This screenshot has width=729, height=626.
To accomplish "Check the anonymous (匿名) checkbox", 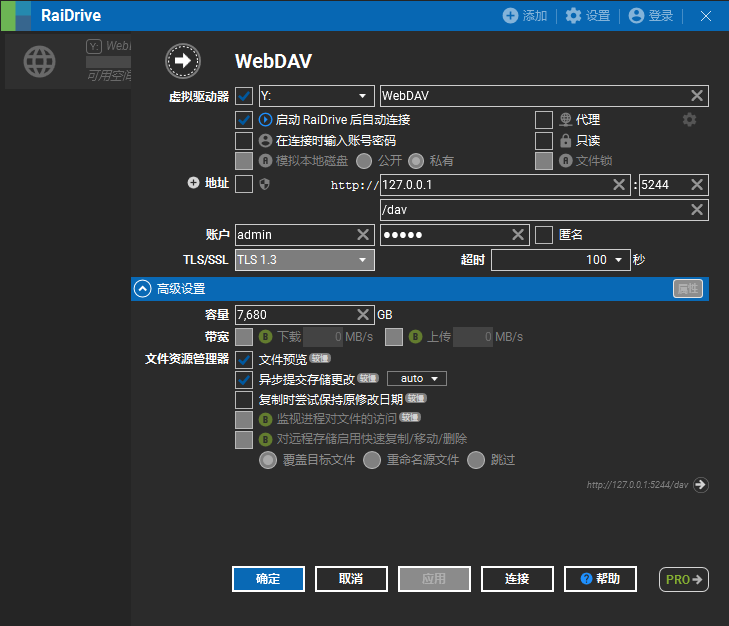I will click(543, 234).
